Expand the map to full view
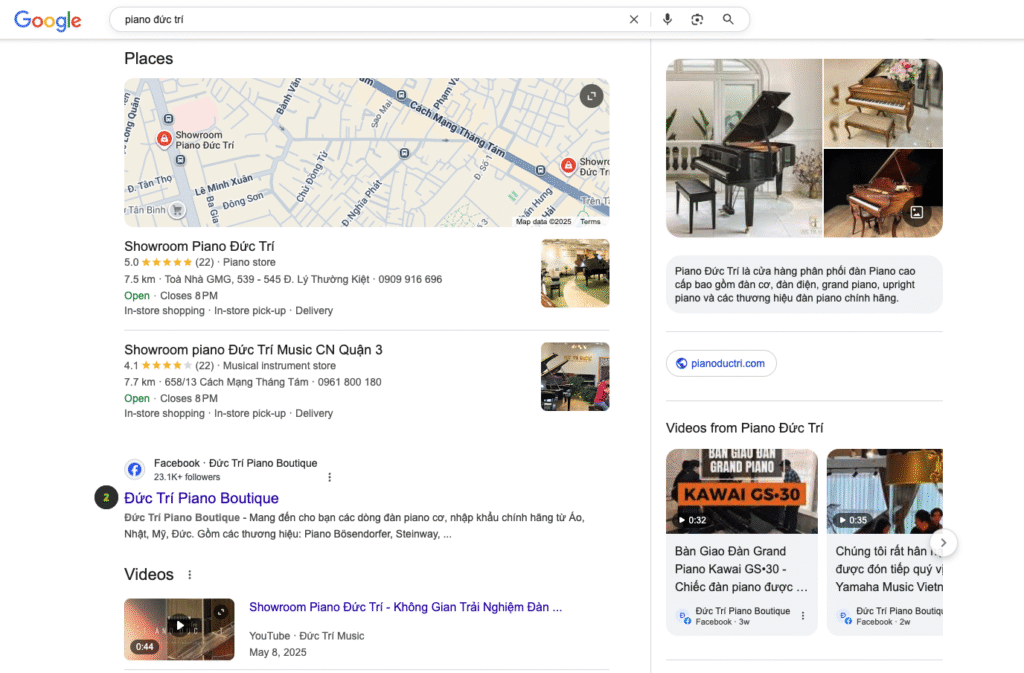This screenshot has width=1024, height=673. (592, 96)
